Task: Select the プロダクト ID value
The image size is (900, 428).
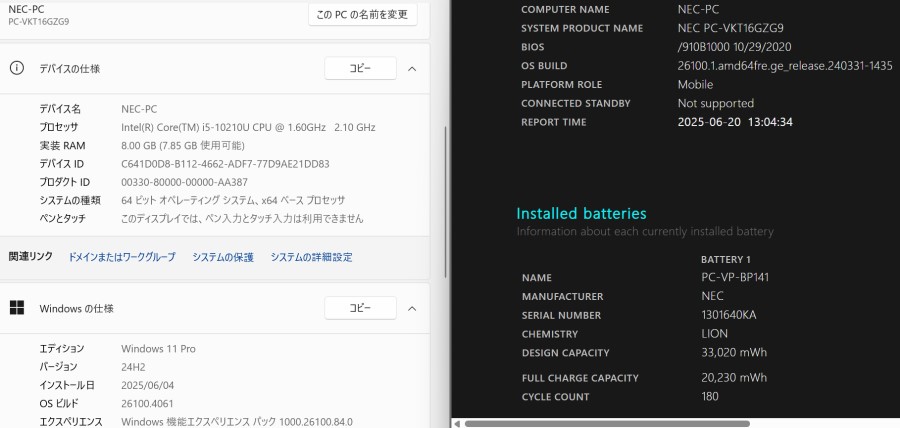Action: pos(184,182)
